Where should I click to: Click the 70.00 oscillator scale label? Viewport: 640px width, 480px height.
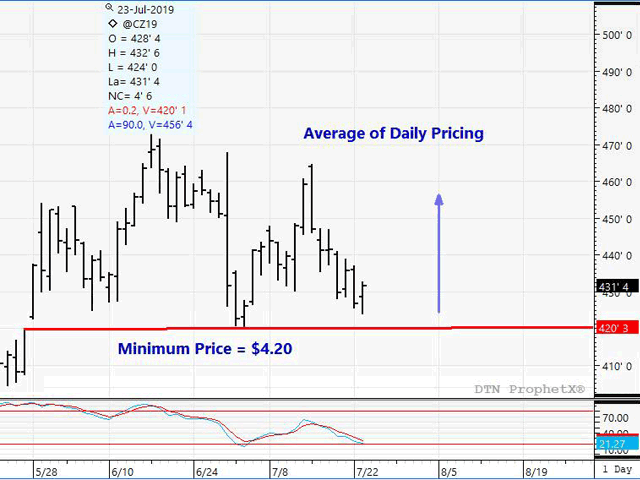coord(616,418)
